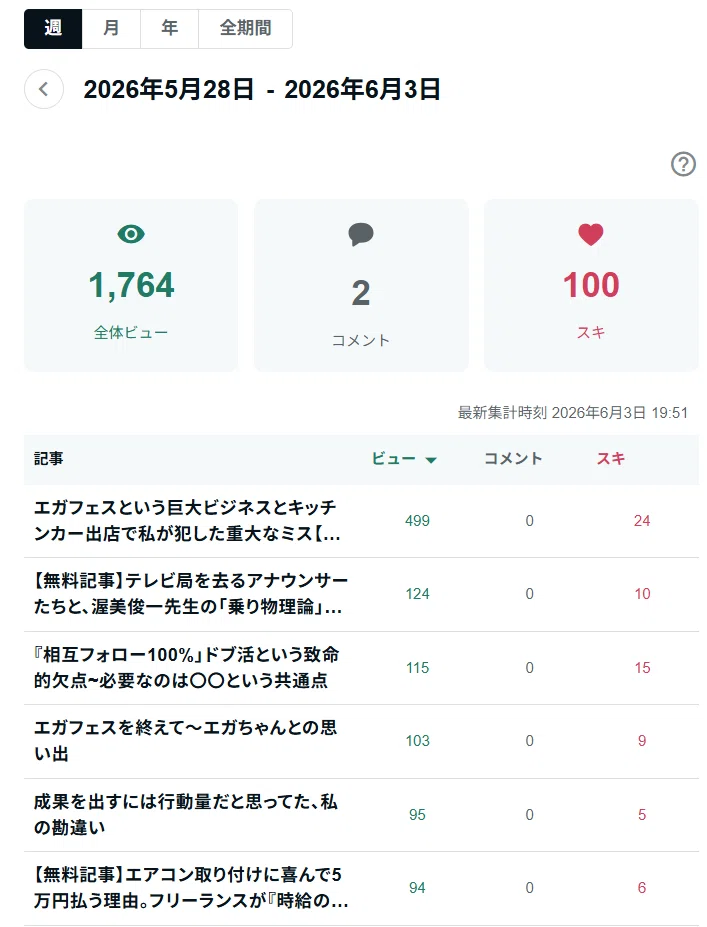Click comment count 0 in エアコン取り付け row
The height and width of the screenshot is (927, 707).
coord(530,888)
